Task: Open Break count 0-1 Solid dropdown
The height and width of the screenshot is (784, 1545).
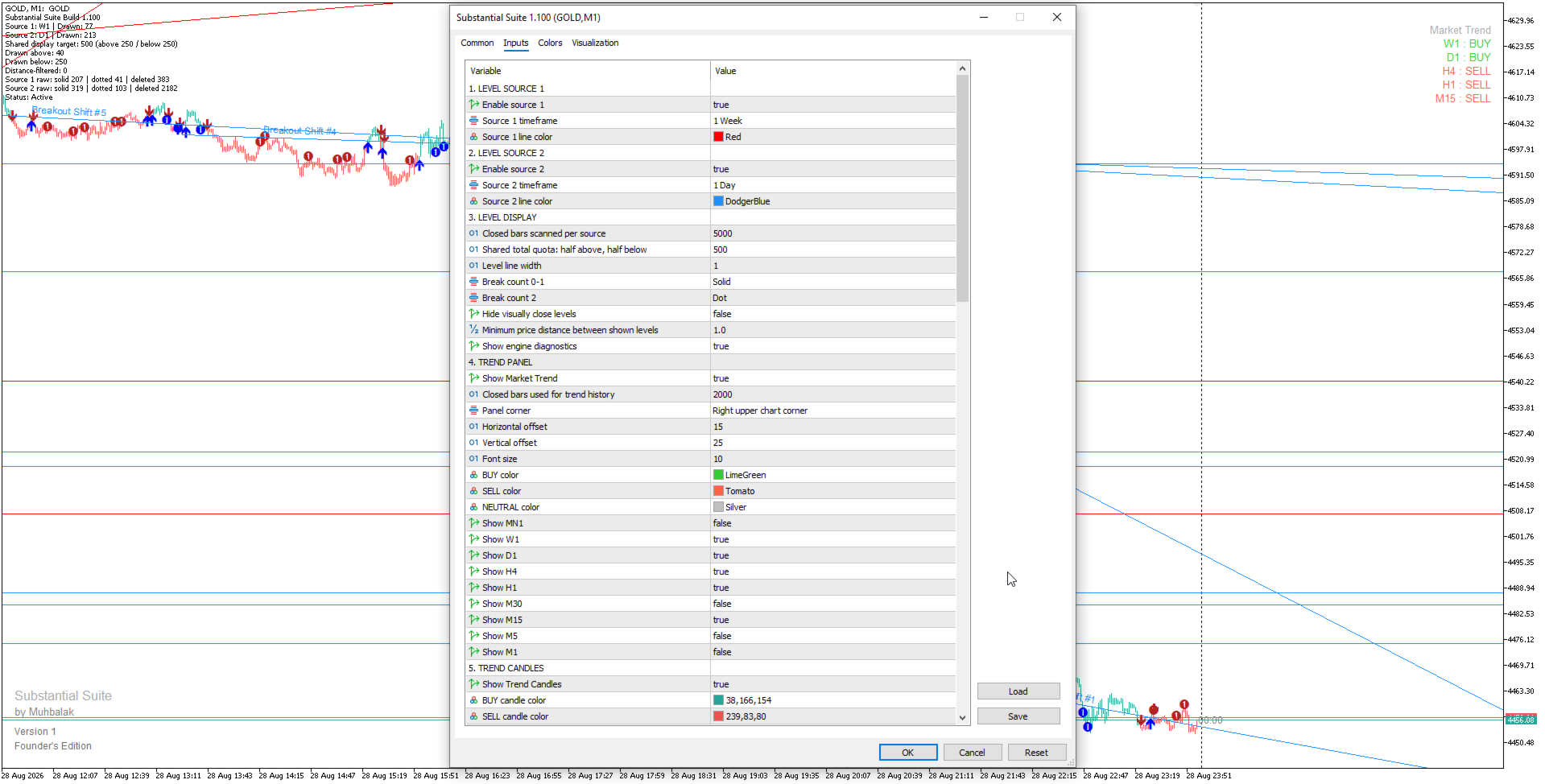Action: point(832,282)
